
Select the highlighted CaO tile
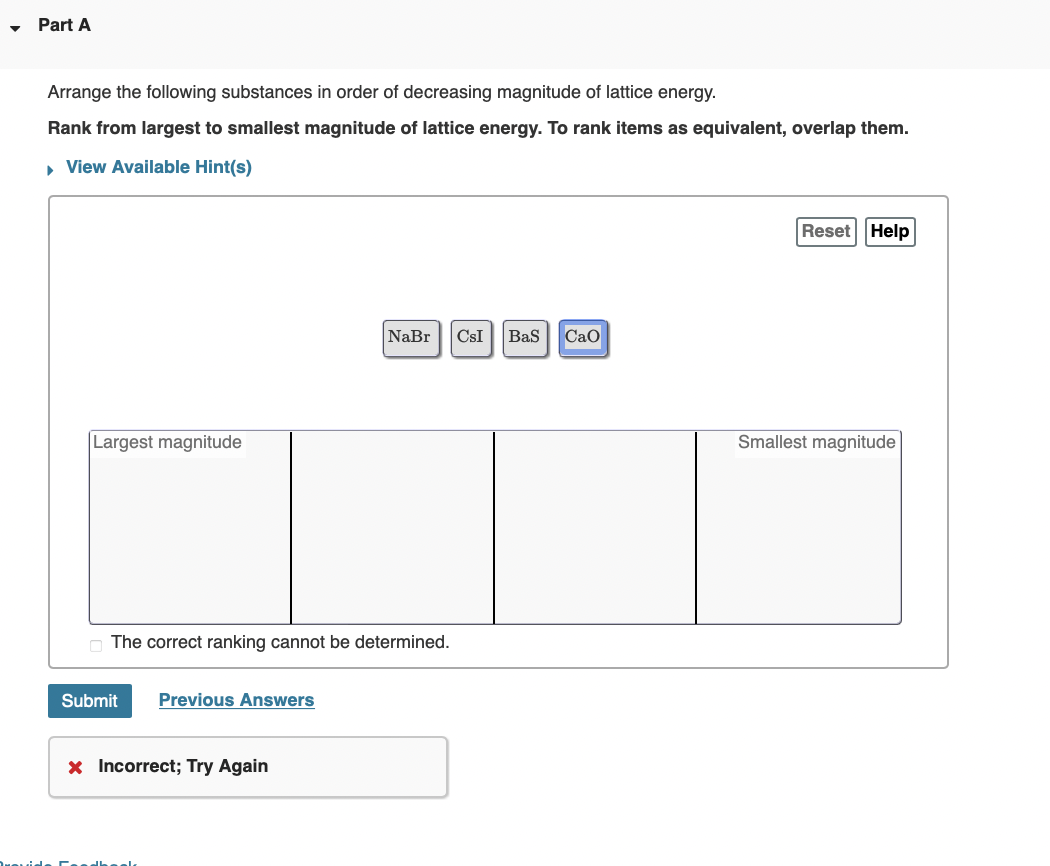click(x=583, y=337)
